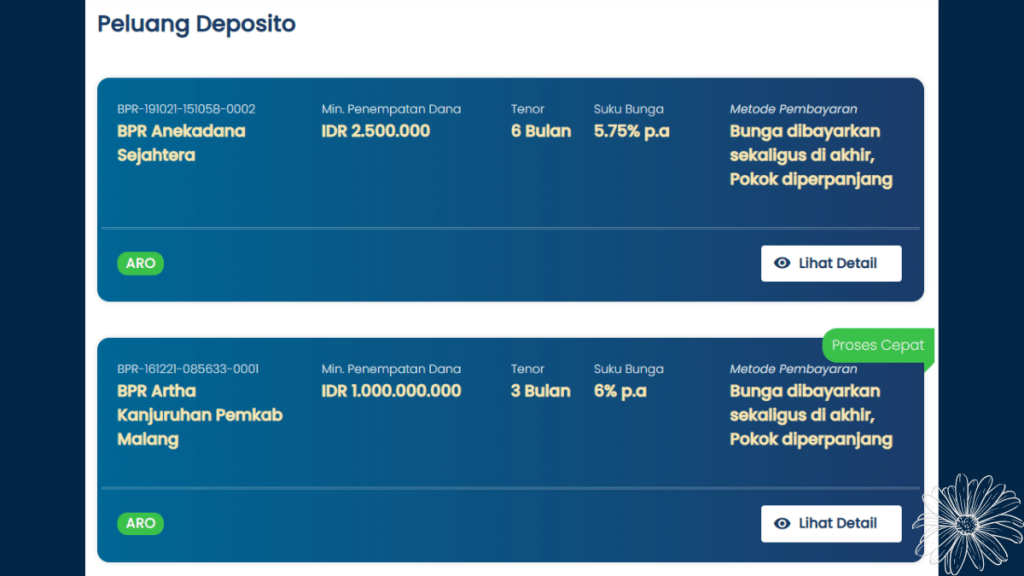
Task: Click the Peluang Deposito heading
Action: tap(196, 24)
